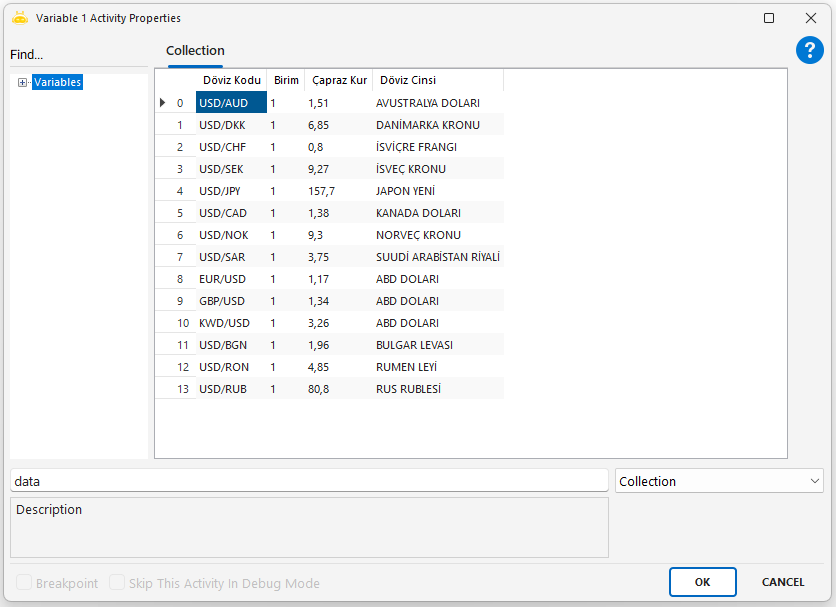Click the Find... search field
836x607 pixels.
point(78,55)
